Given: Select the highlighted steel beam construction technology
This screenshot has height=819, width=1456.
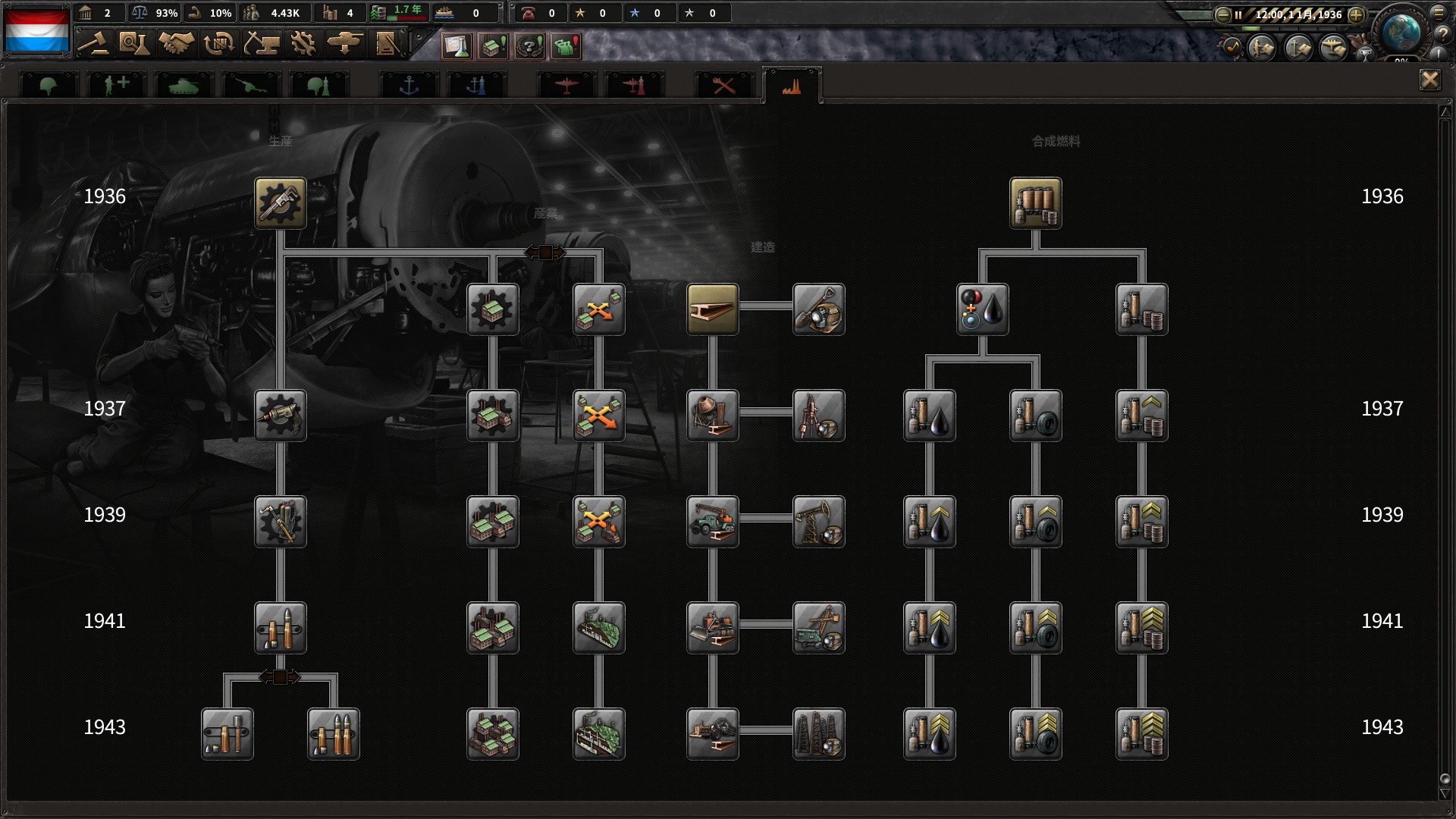Looking at the screenshot, I should [x=713, y=309].
